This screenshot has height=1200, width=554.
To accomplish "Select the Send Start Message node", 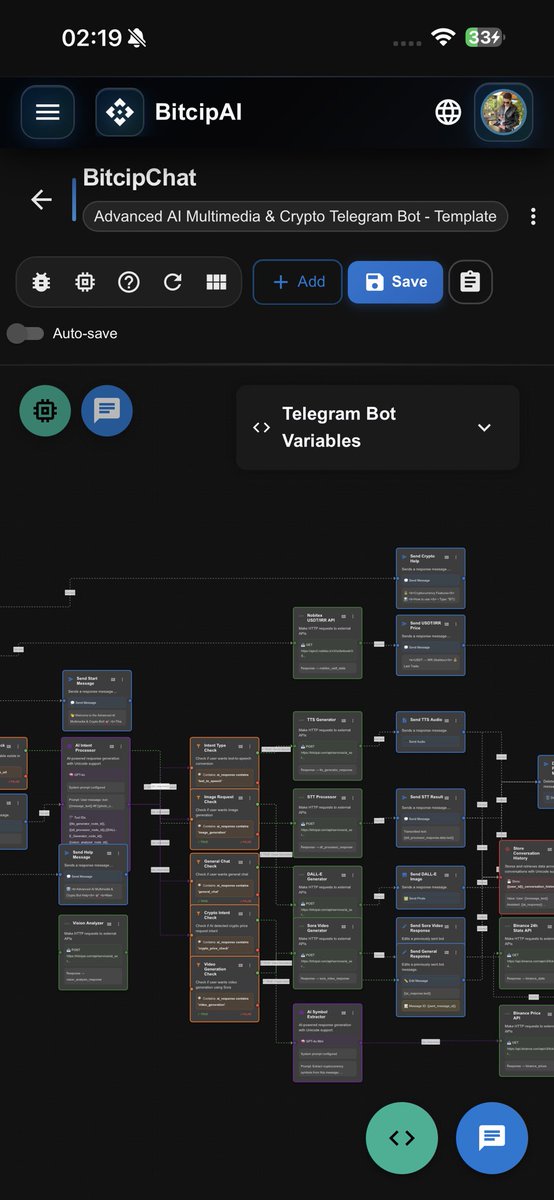I will coord(96,701).
